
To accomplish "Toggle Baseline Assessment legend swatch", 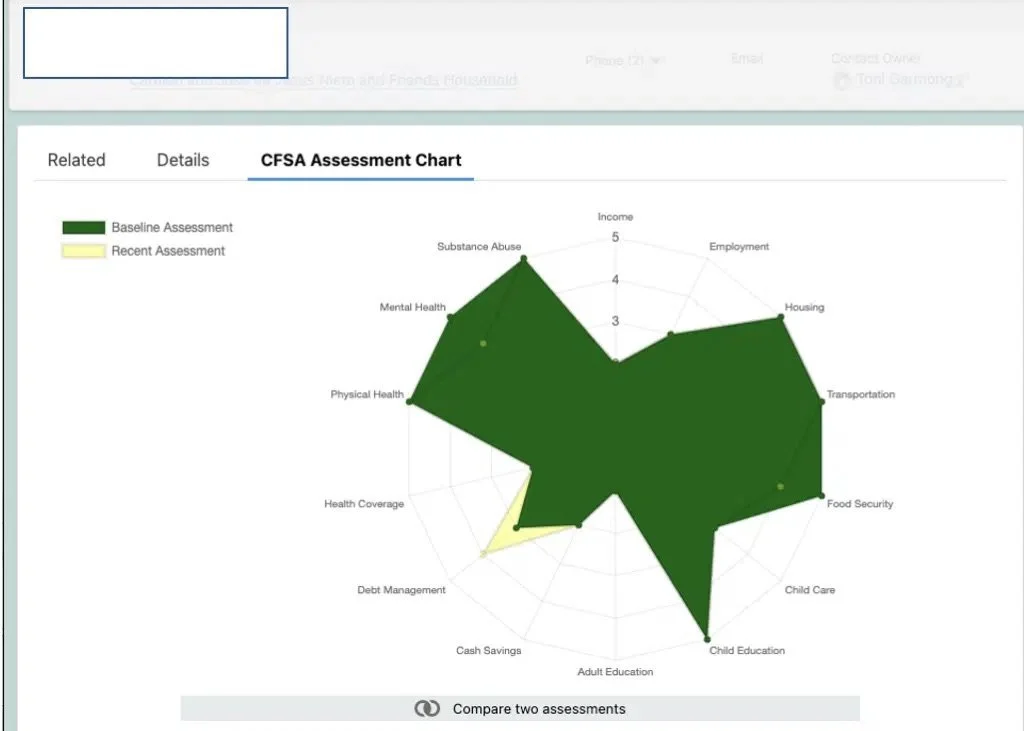I will (84, 227).
